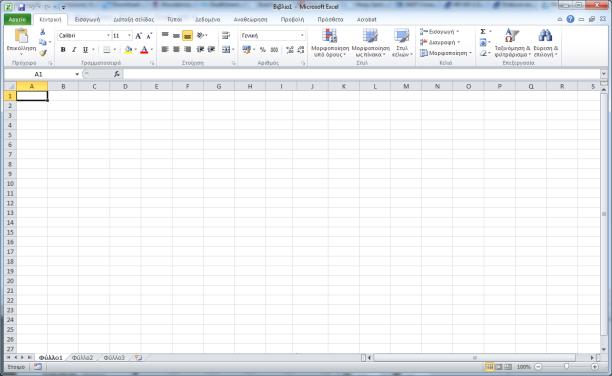
Task: Apply top vertical alignment
Action: (x=165, y=35)
